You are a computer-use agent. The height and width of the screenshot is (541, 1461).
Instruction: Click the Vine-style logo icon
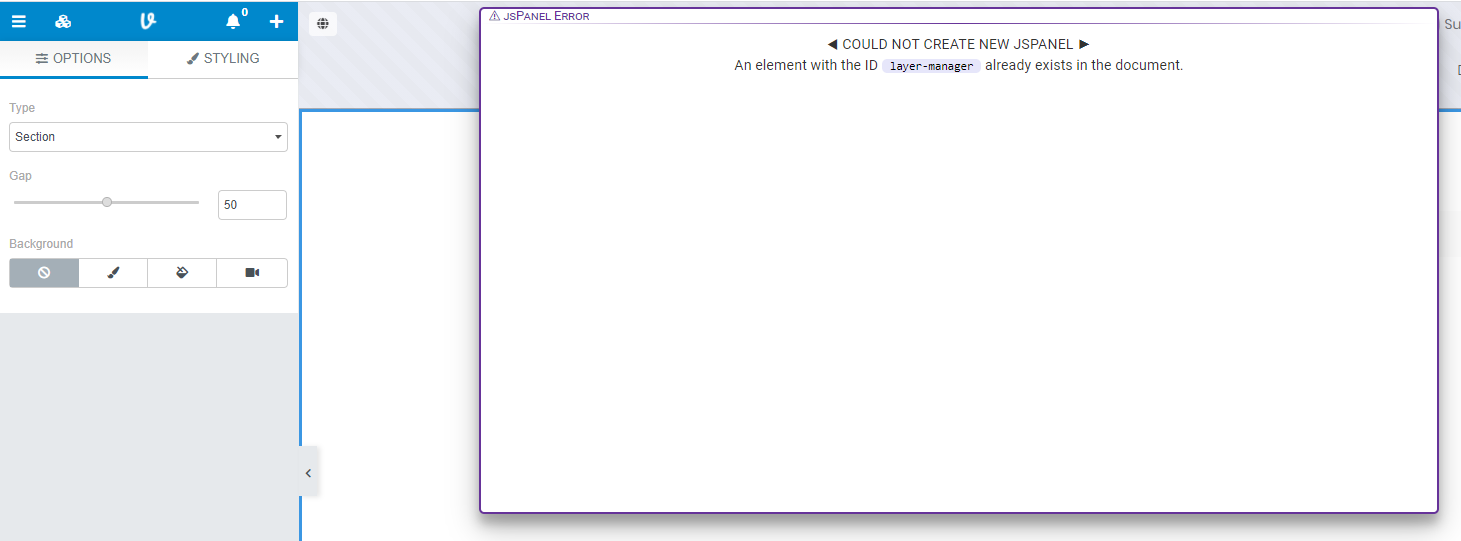[x=148, y=21]
